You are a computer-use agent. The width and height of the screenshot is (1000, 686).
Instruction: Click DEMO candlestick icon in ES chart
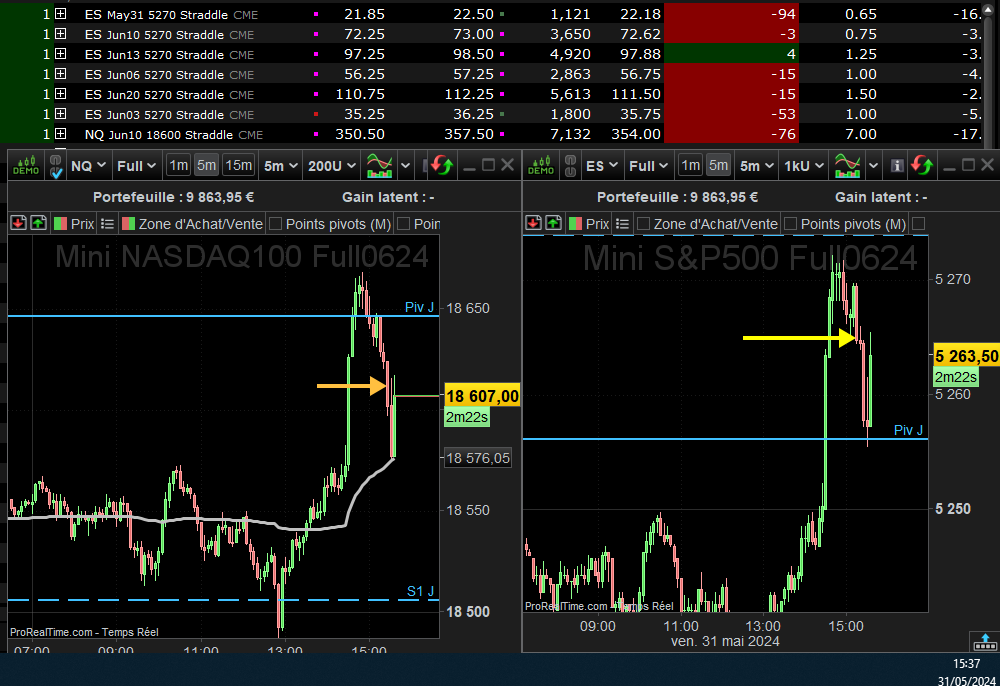pyautogui.click(x=541, y=166)
